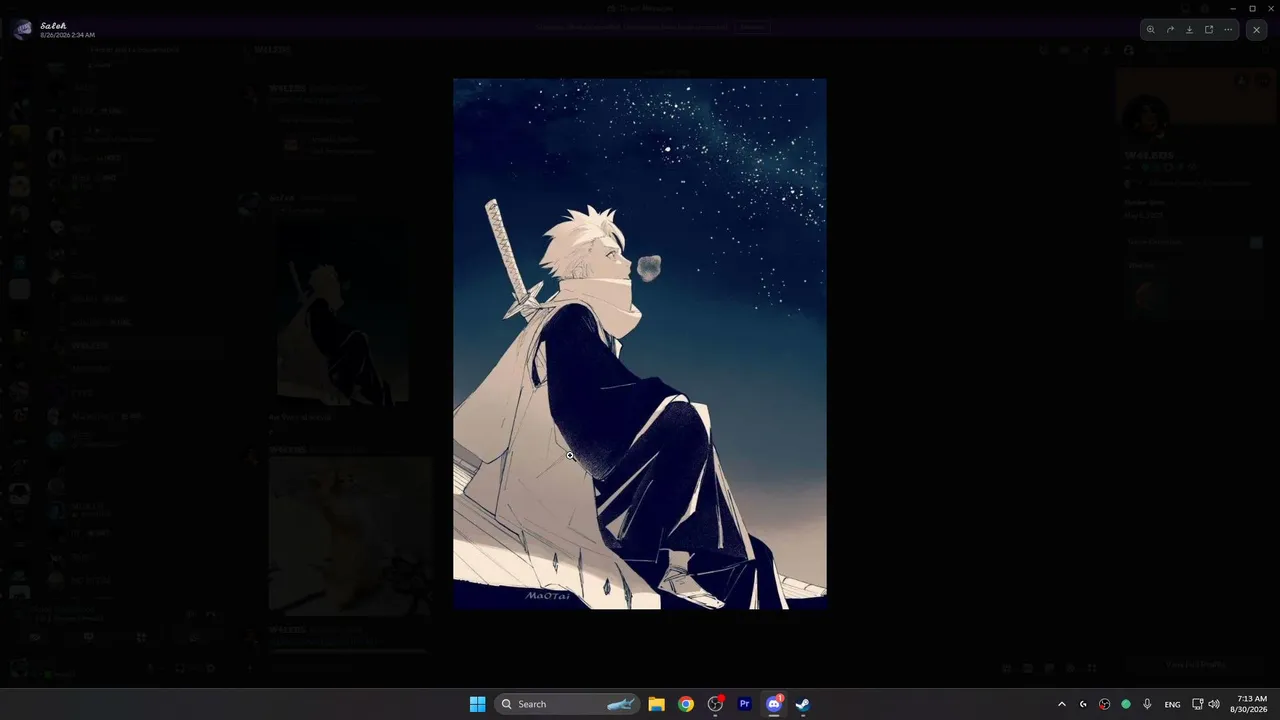Forward the image using the arrow icon
Viewport: 1280px width, 720px height.
tap(1170, 30)
